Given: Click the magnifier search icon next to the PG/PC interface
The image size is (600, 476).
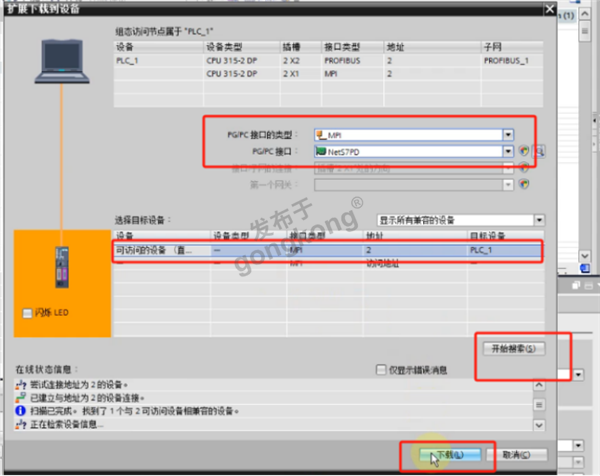Looking at the screenshot, I should click(540, 151).
